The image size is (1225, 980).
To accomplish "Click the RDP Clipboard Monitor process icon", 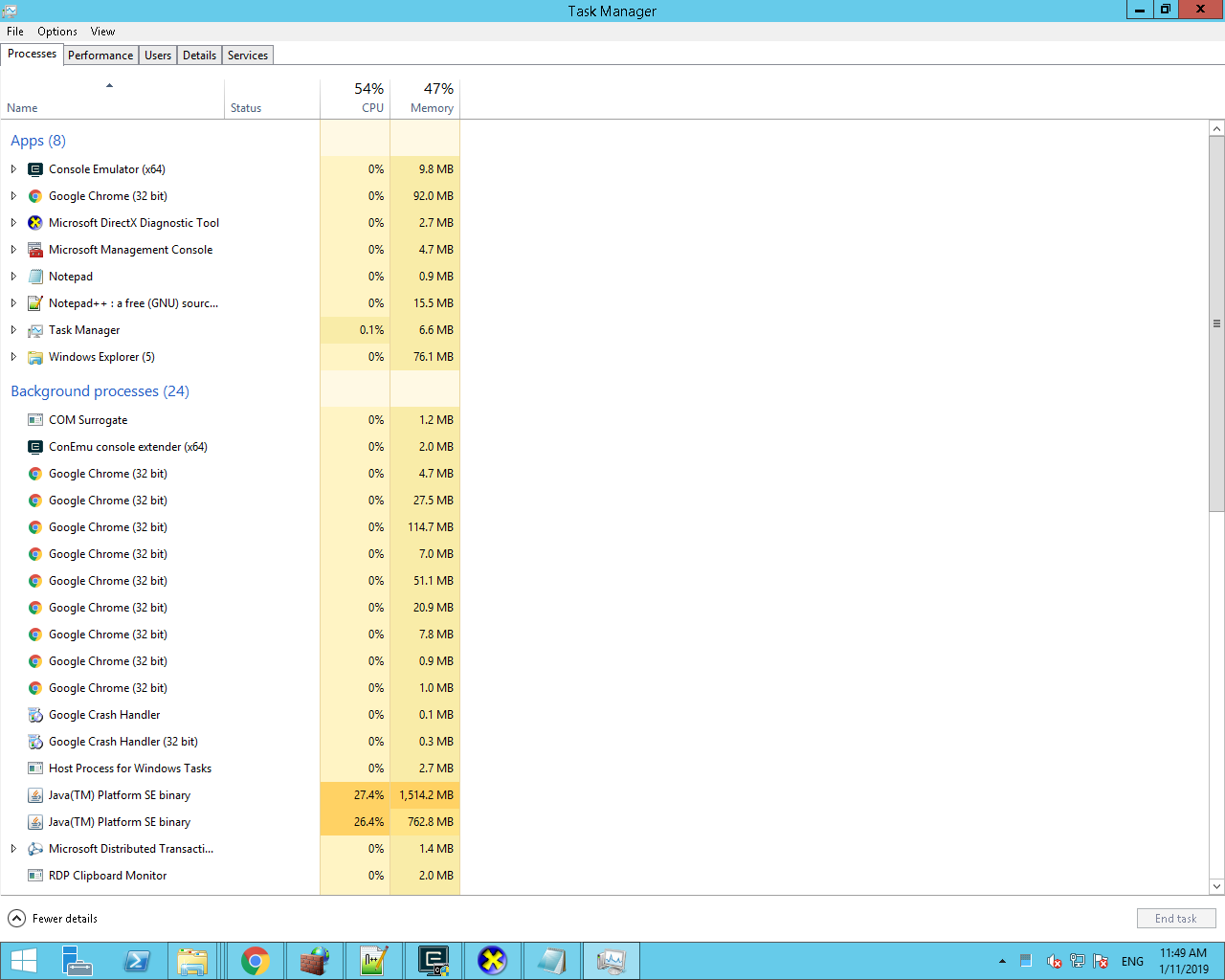I will 35,876.
